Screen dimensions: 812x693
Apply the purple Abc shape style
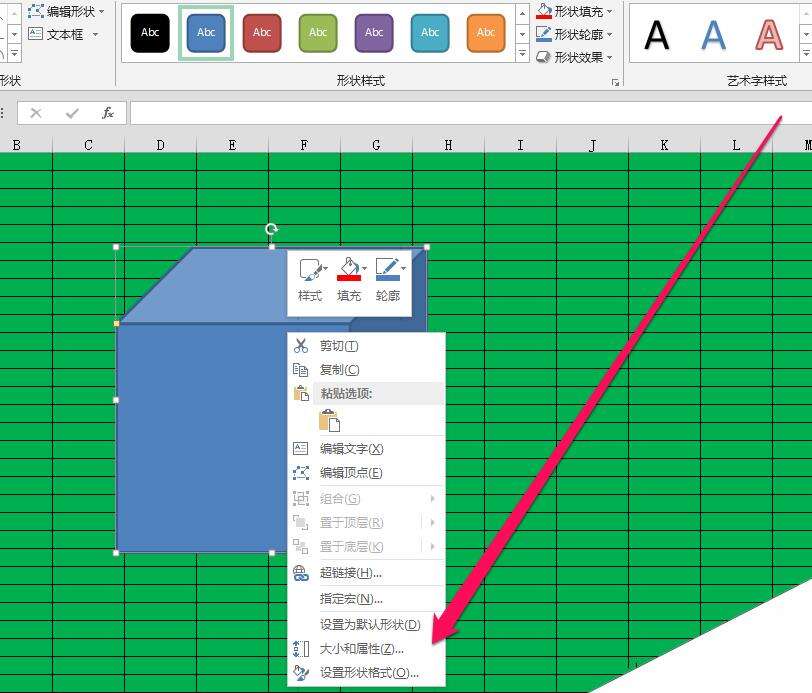pyautogui.click(x=374, y=33)
